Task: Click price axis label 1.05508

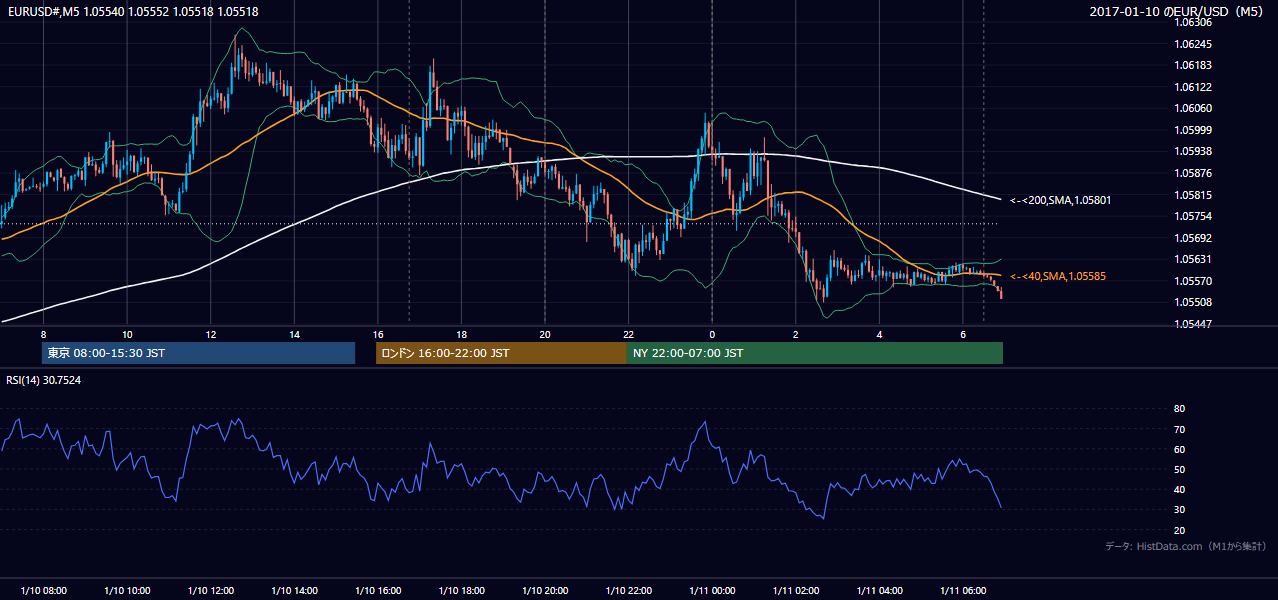Action: [x=1193, y=302]
